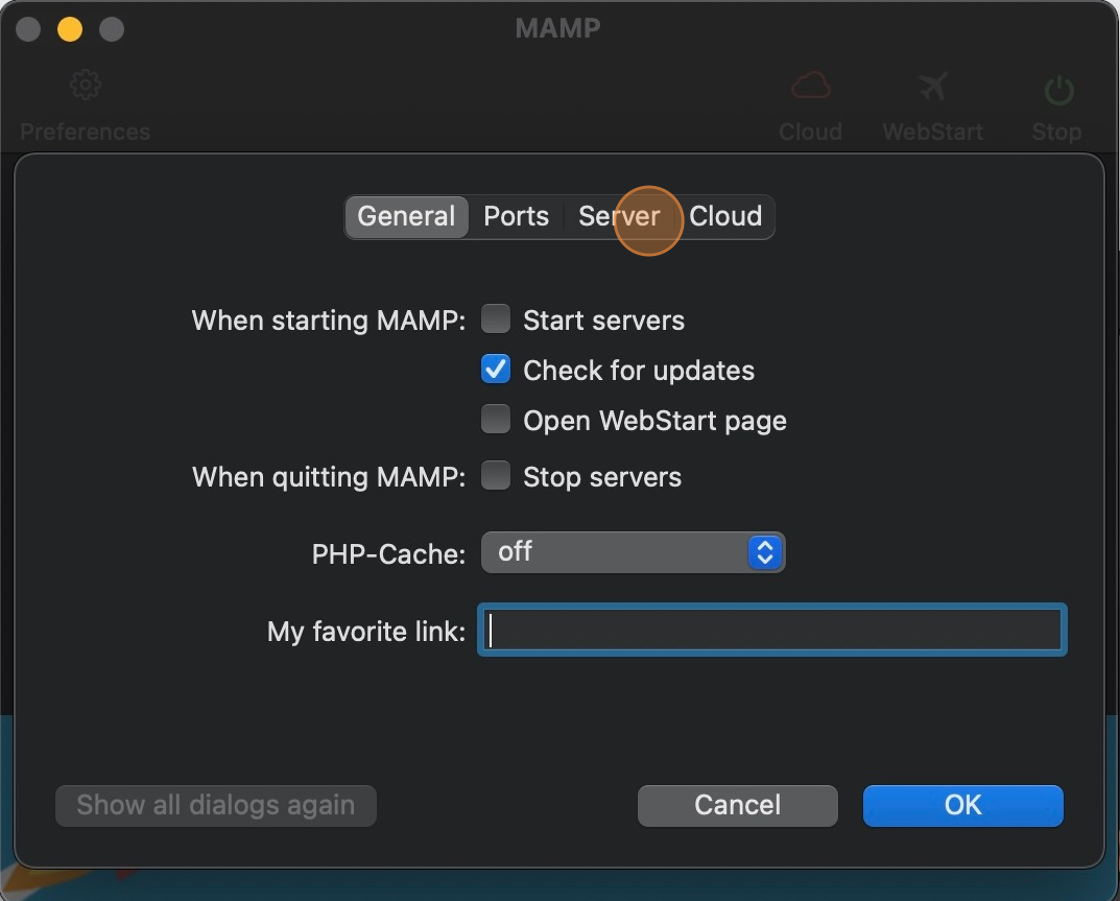Enable the Start servers checkbox

pyautogui.click(x=496, y=320)
